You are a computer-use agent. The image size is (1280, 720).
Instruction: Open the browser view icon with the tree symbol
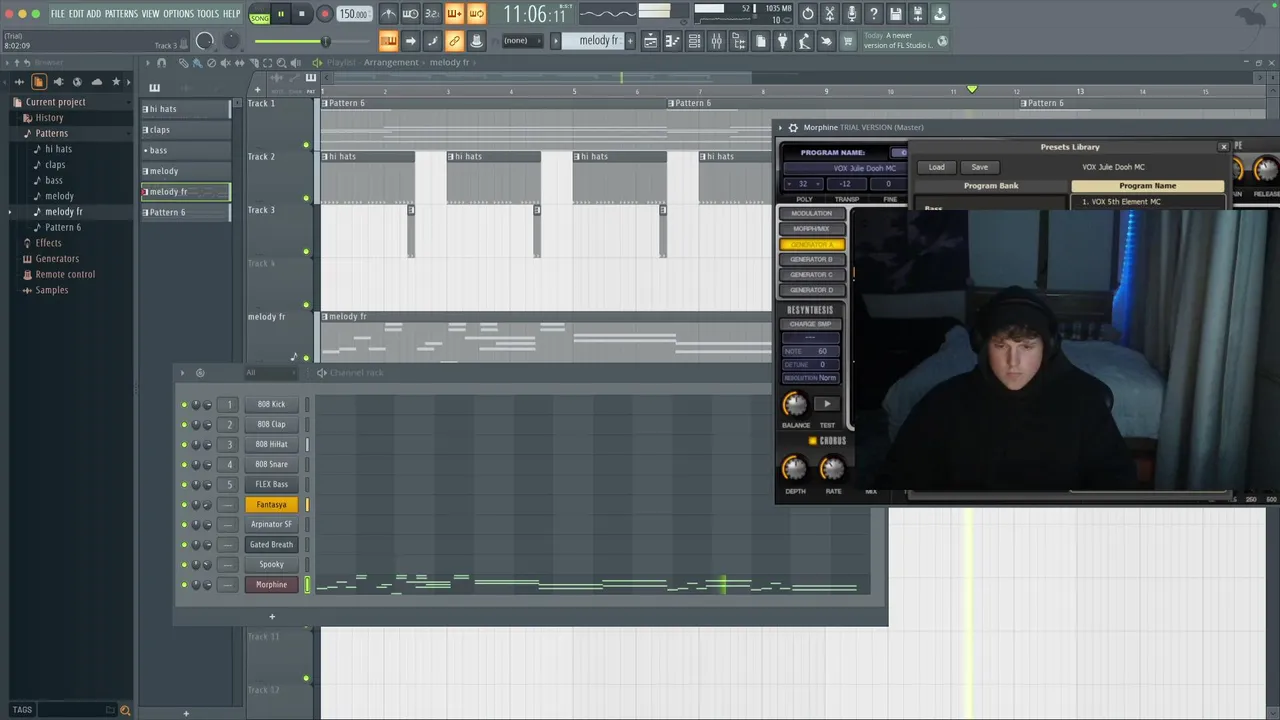(738, 41)
